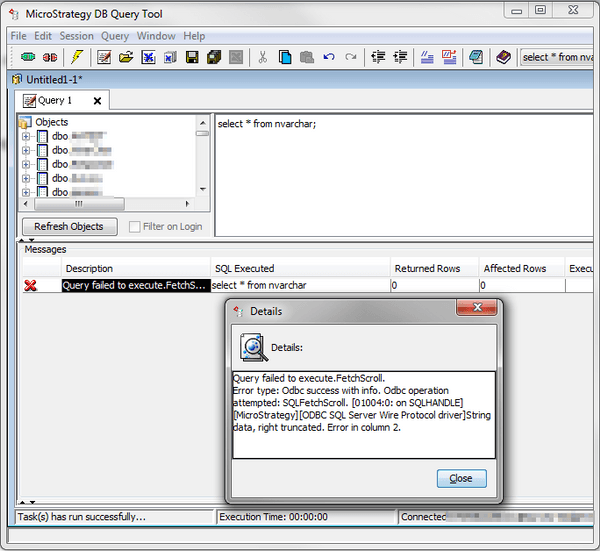Open the Session menu
The height and width of the screenshot is (551, 600).
click(77, 36)
